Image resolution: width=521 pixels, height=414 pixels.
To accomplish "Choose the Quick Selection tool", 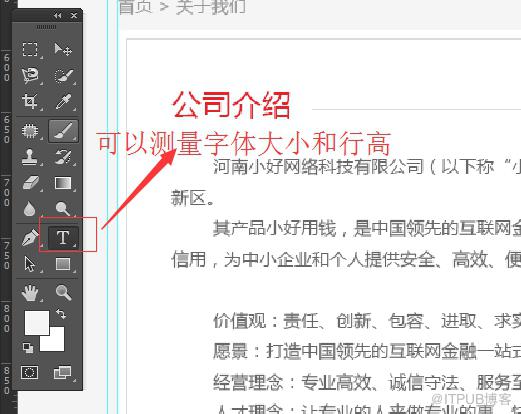I will (63, 76).
